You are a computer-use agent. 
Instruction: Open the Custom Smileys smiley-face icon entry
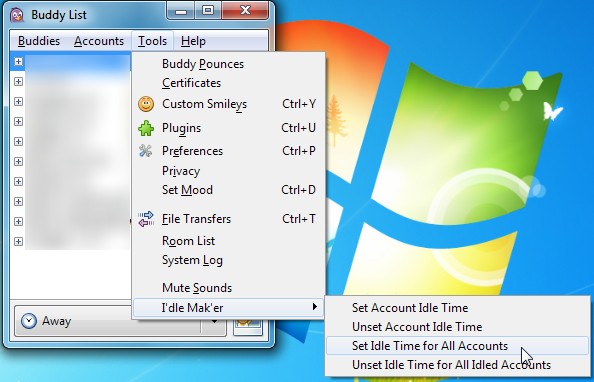tap(146, 104)
